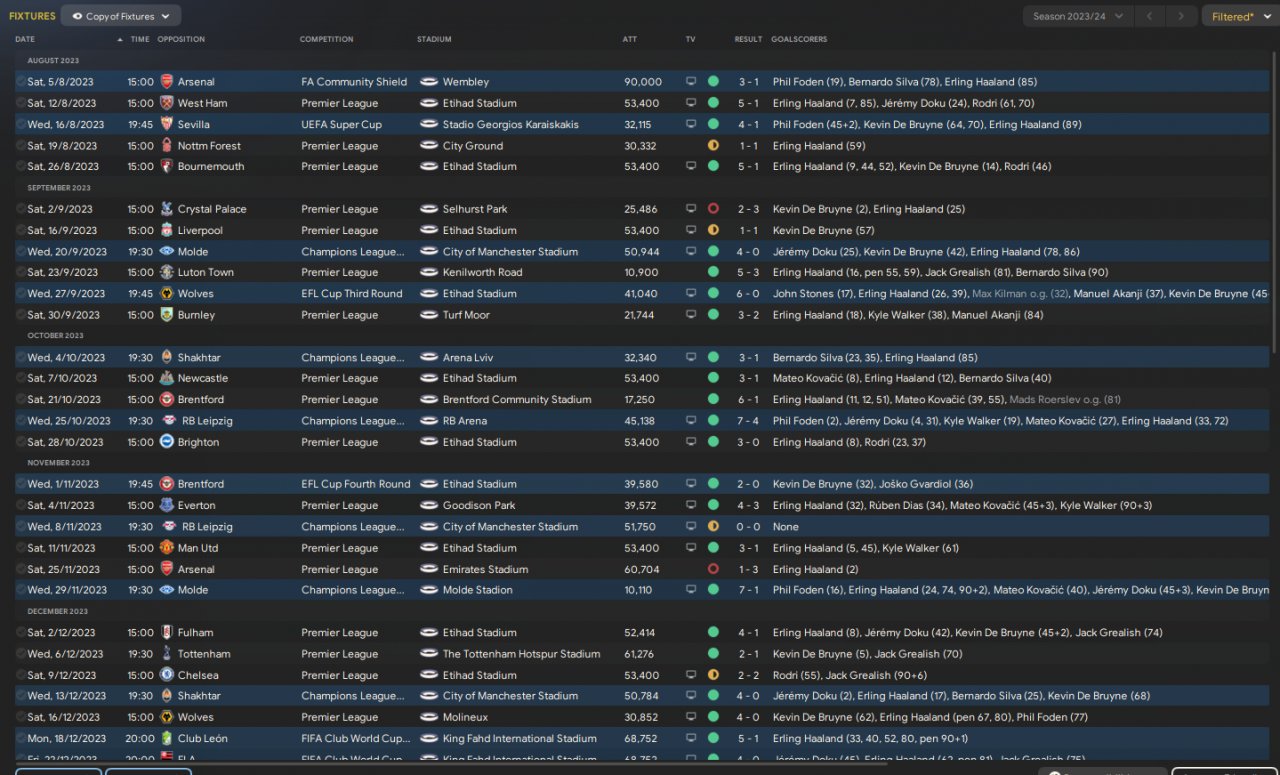Click the Date column sort arrow
This screenshot has width=1280, height=775.
[121, 39]
